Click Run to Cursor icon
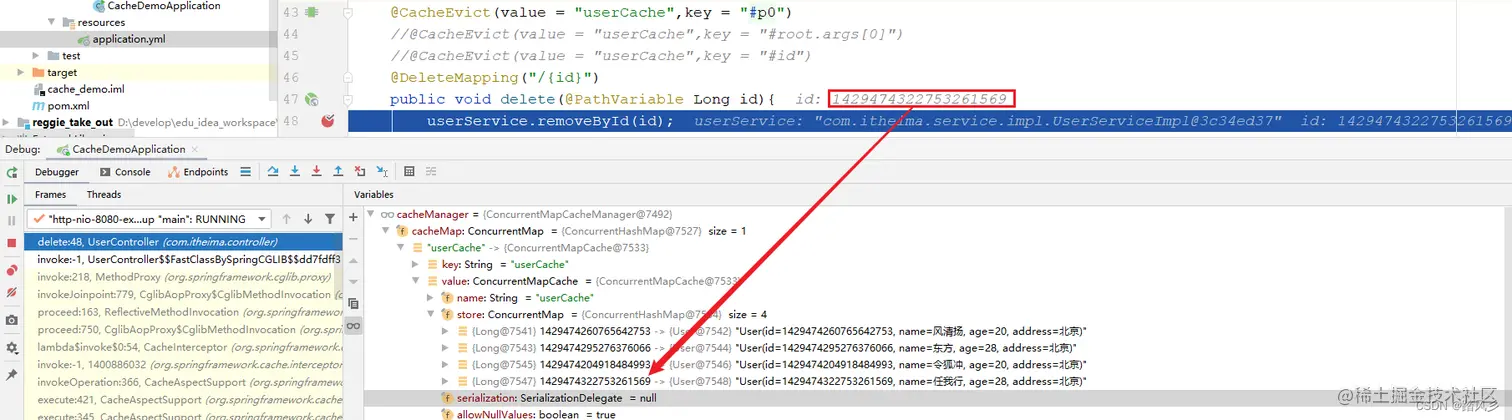The image size is (1512, 420). 381,172
